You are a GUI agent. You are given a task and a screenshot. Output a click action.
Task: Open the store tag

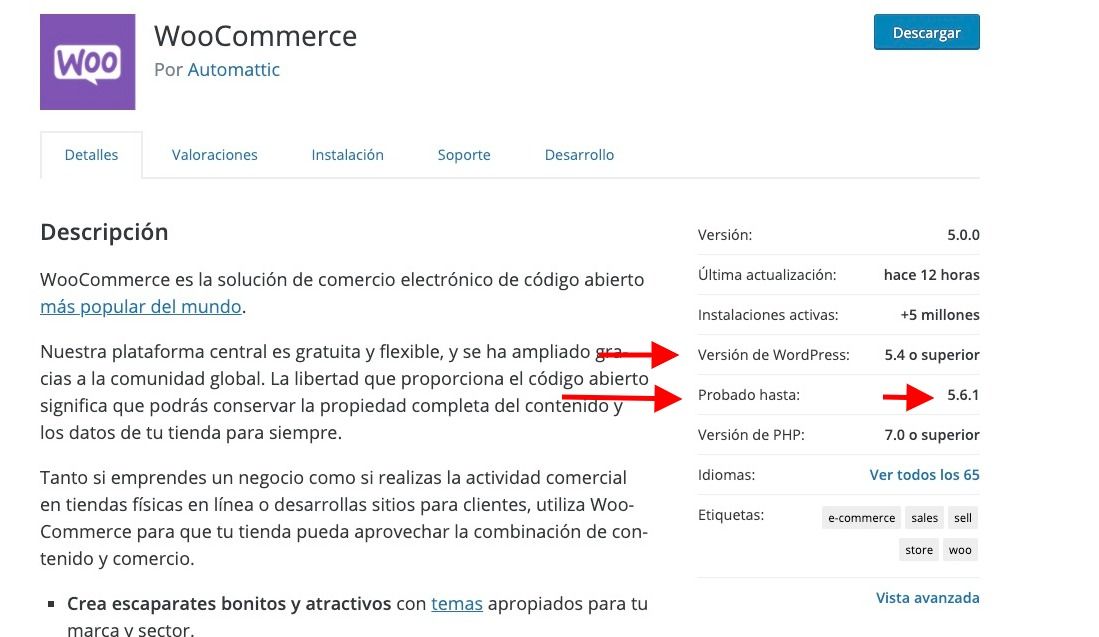pyautogui.click(x=919, y=550)
